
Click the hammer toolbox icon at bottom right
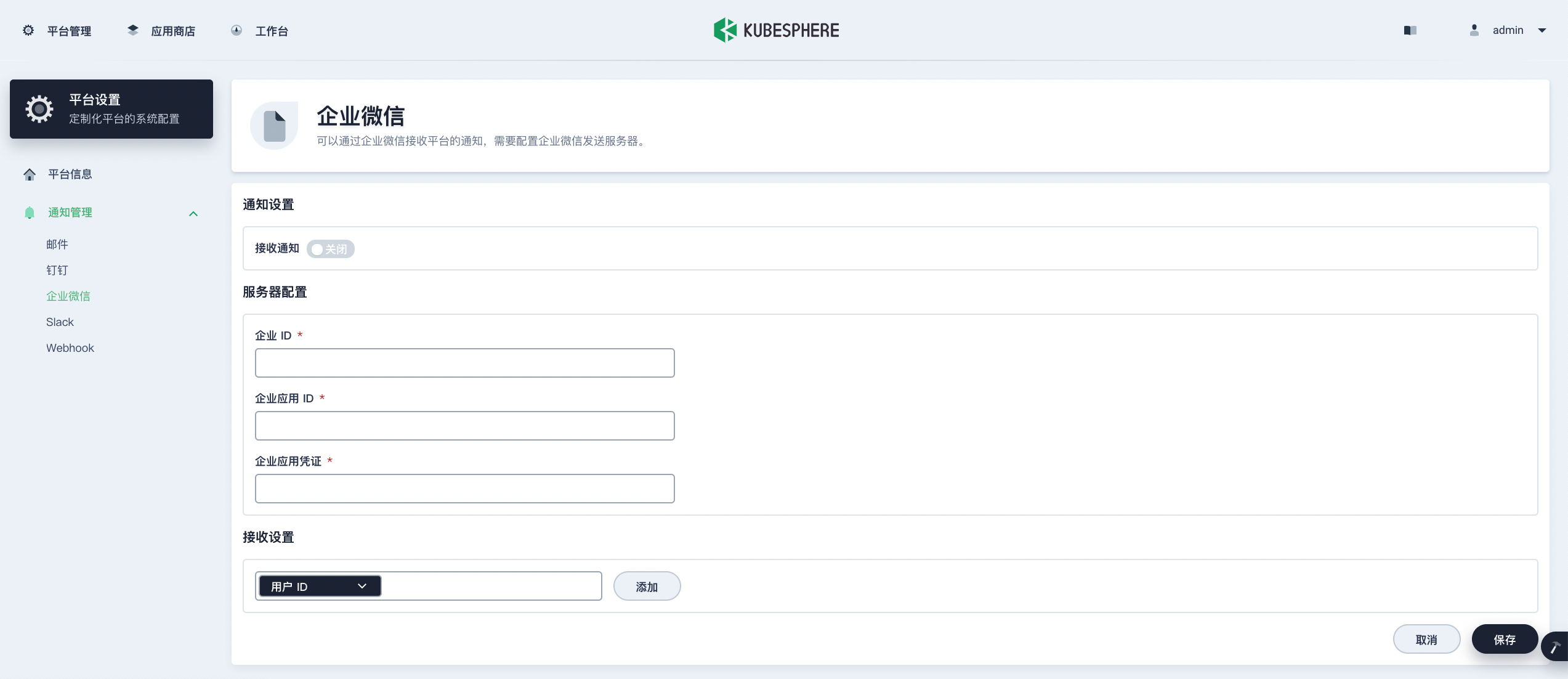(x=1554, y=647)
